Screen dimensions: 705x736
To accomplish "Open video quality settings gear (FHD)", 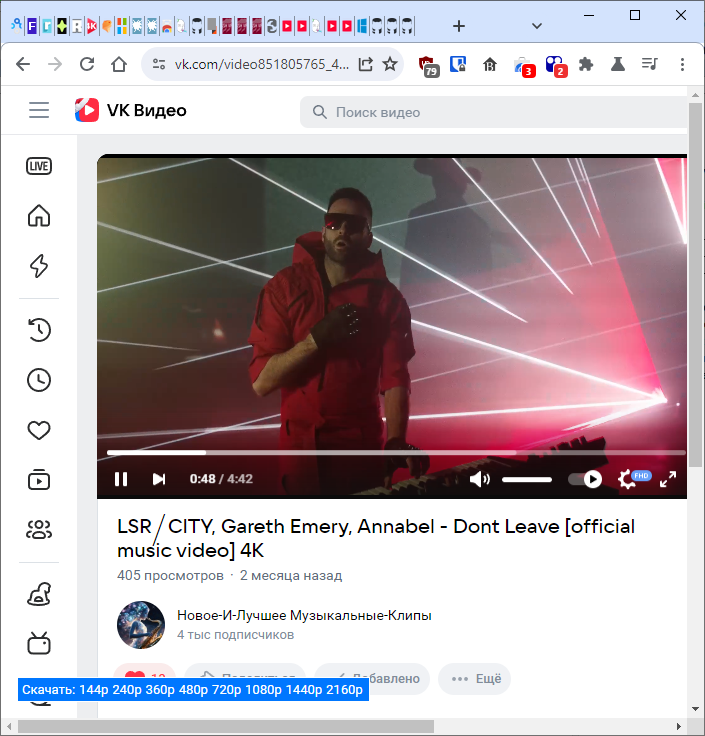I will [x=632, y=479].
